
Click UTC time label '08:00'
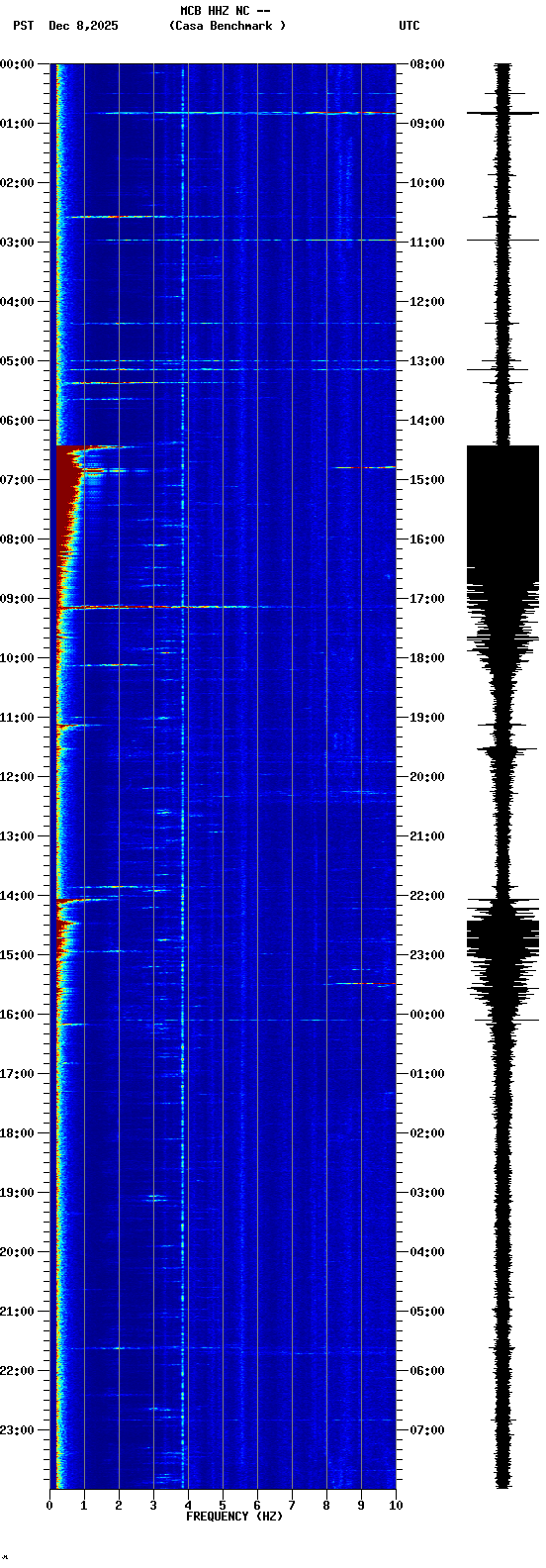[427, 64]
